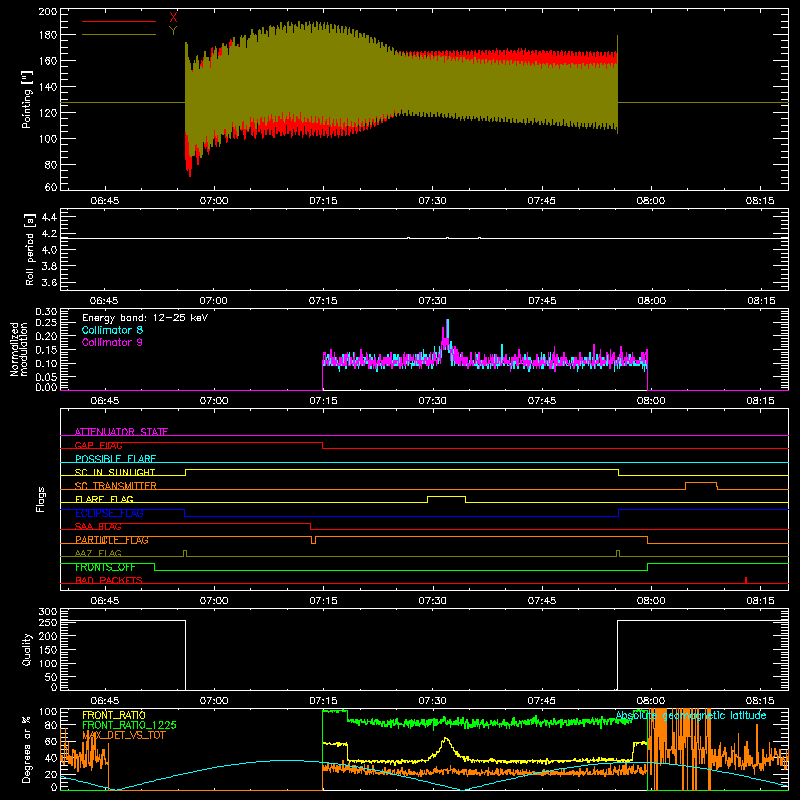Select the yellow FRONT_RATIO legend entry
The height and width of the screenshot is (800, 800).
click(x=114, y=715)
